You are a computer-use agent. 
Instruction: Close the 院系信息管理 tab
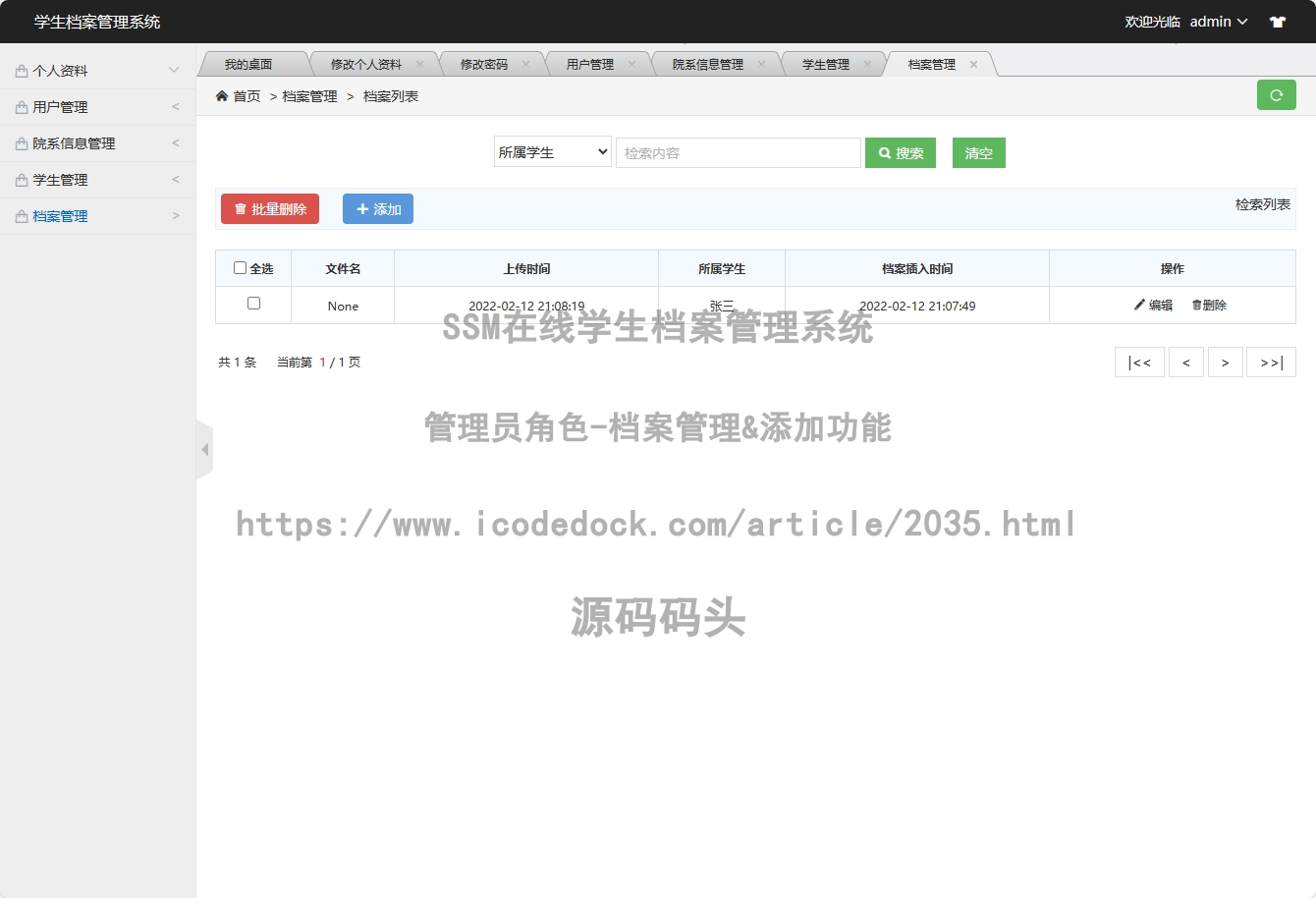(761, 64)
